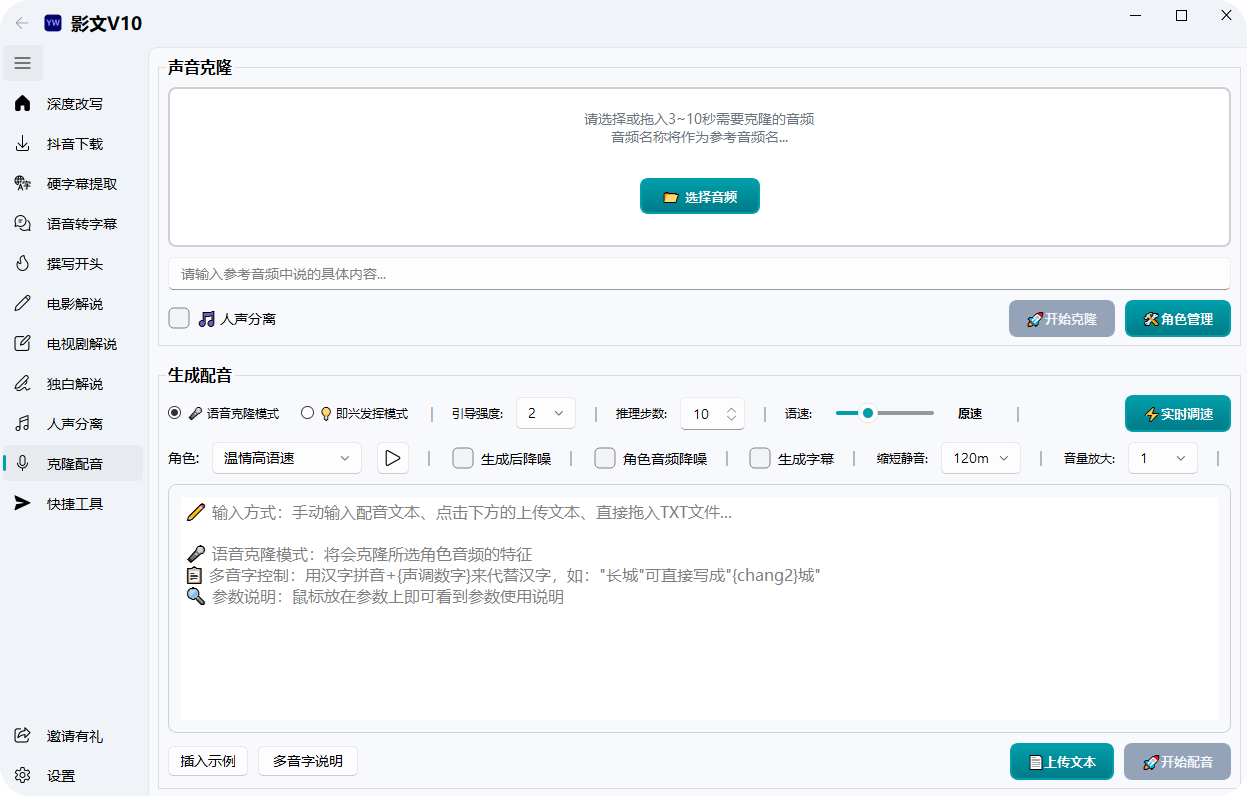Click the 抖音下载 download icon
This screenshot has height=796, width=1247.
pyautogui.click(x=22, y=144)
